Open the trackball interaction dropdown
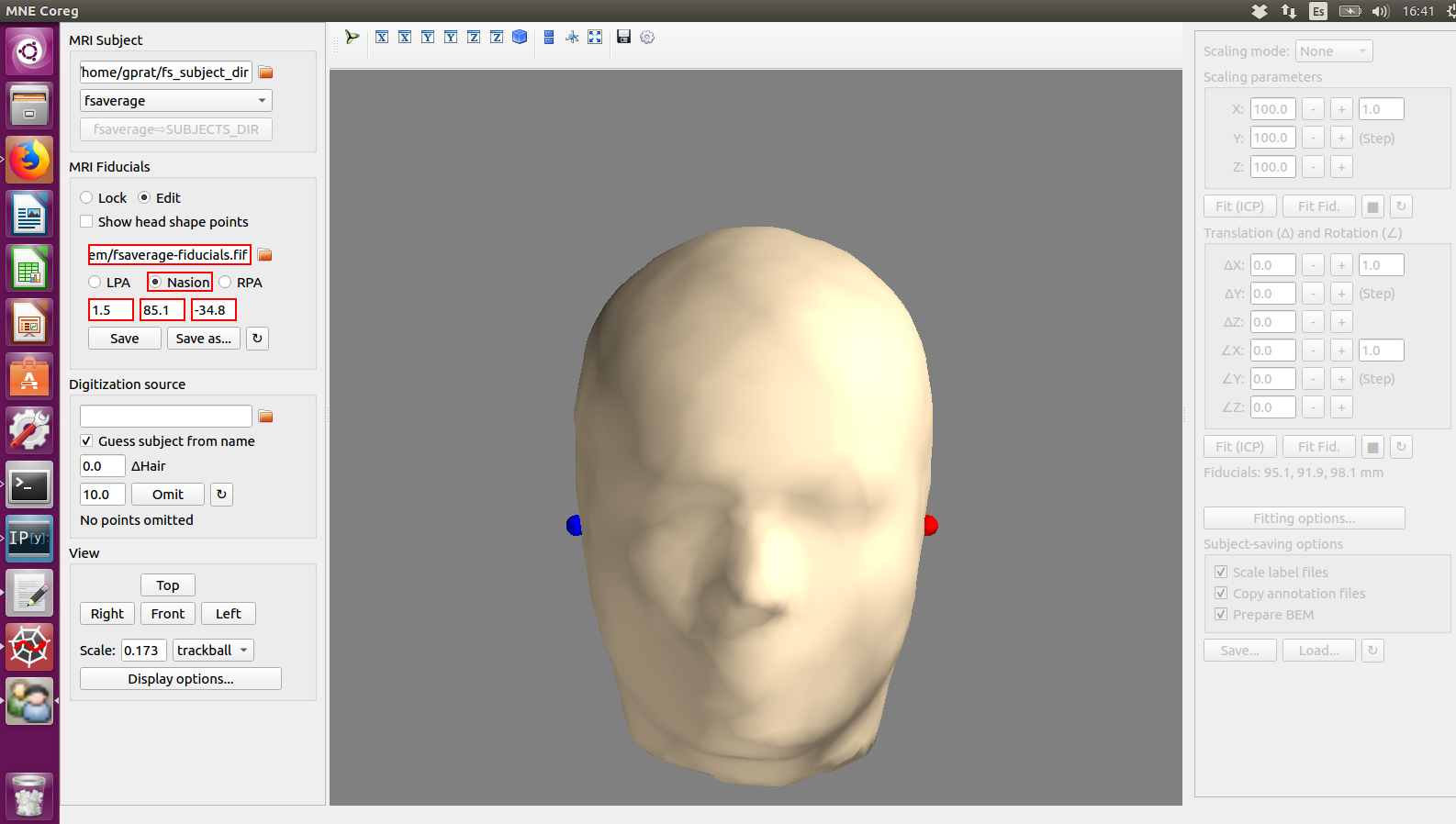This screenshot has height=824, width=1456. pos(213,651)
